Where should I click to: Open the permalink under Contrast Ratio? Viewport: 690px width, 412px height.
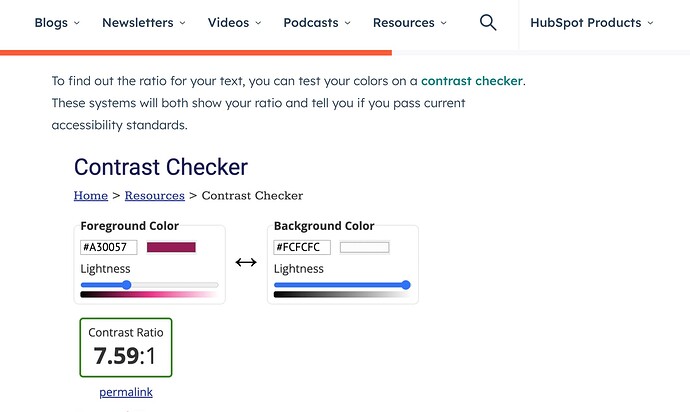coord(126,392)
